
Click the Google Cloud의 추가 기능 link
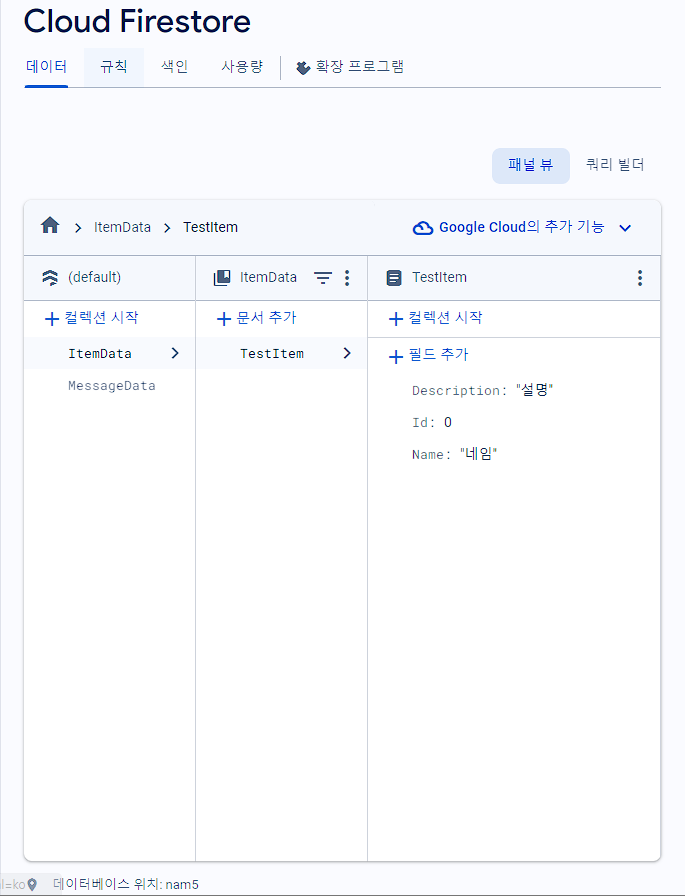521,227
